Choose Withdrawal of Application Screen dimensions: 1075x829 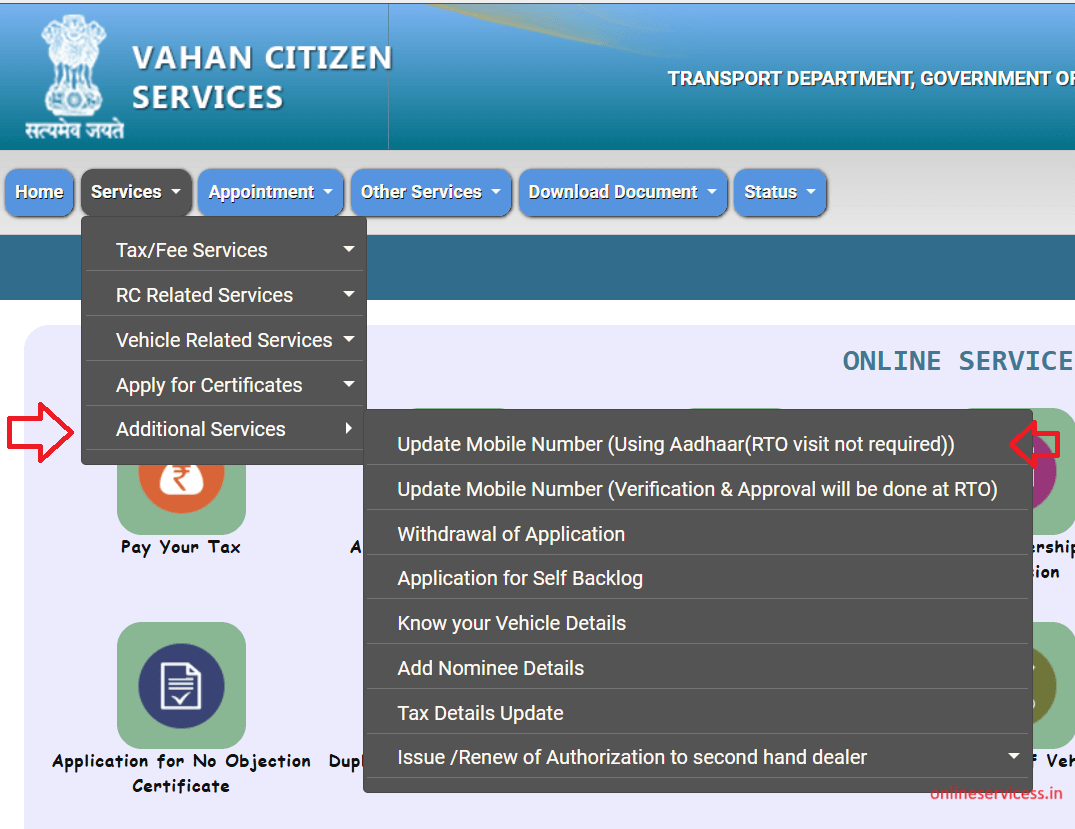[x=698, y=533]
